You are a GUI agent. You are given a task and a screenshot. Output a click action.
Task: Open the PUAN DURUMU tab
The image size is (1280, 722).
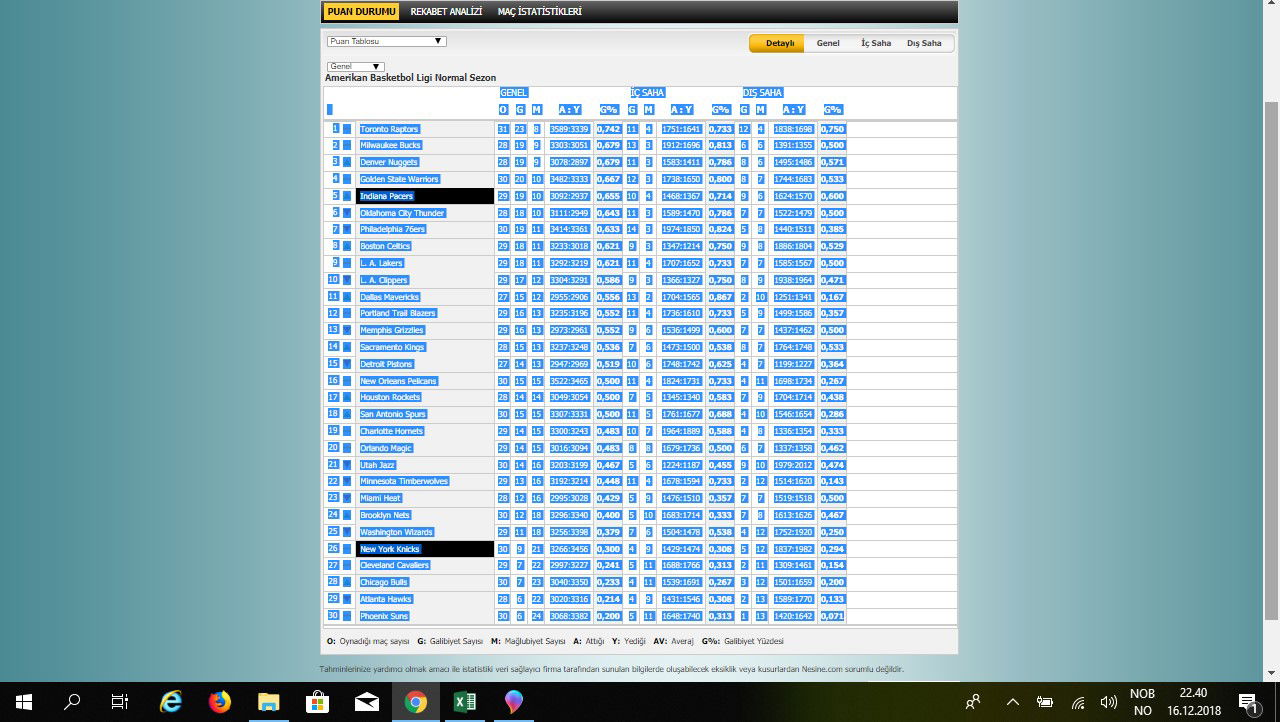pos(361,12)
